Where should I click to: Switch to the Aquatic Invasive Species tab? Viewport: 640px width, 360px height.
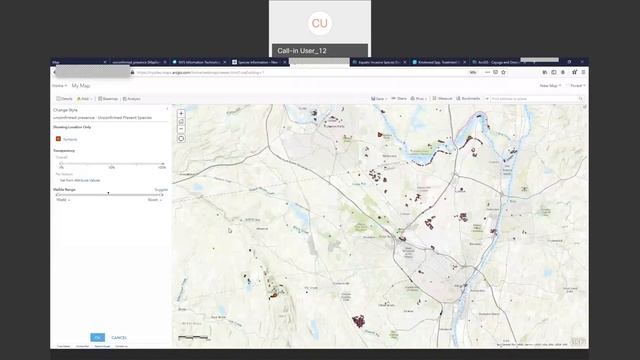379,62
